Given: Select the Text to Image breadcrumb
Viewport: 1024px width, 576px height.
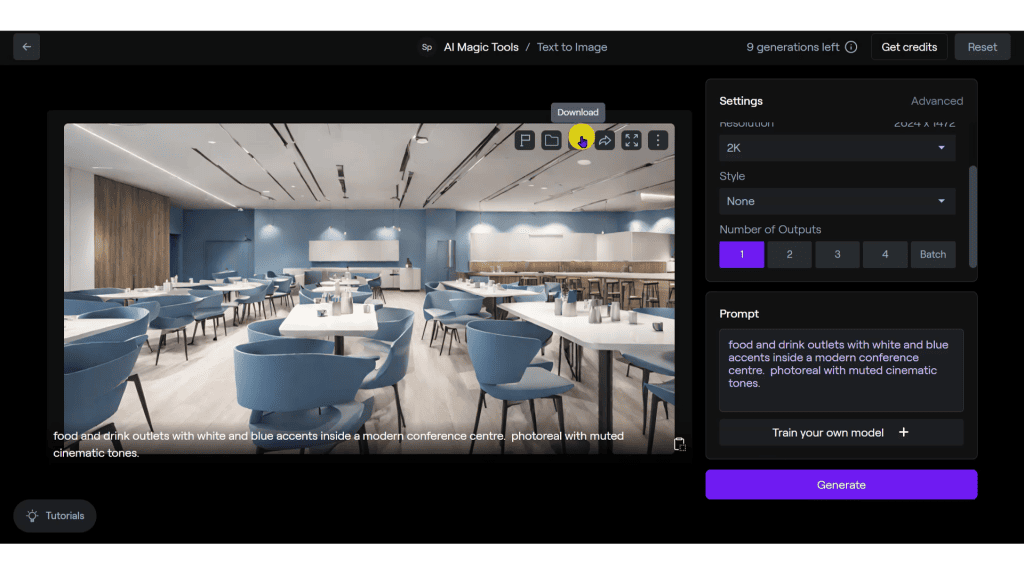Looking at the screenshot, I should 571,46.
